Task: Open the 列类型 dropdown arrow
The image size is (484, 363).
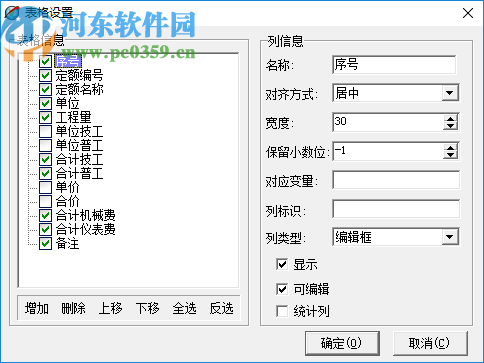Action: point(450,237)
